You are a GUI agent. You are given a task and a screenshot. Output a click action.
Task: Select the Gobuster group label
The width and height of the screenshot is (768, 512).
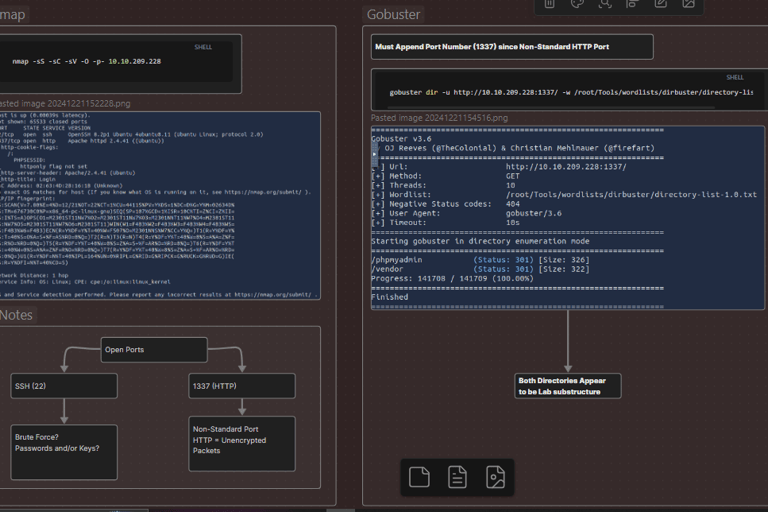394,15
